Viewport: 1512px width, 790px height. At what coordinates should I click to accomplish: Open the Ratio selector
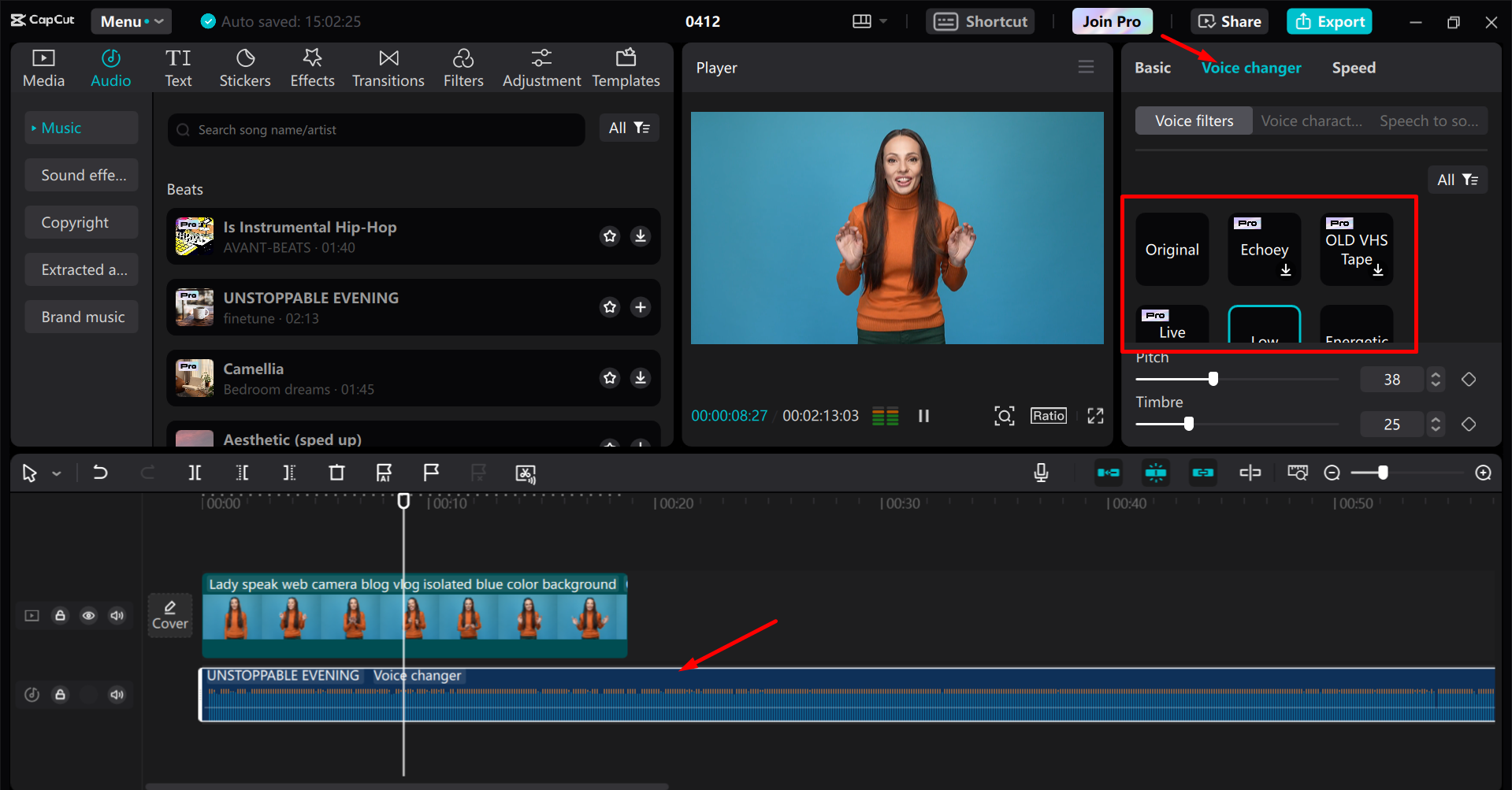click(1049, 416)
